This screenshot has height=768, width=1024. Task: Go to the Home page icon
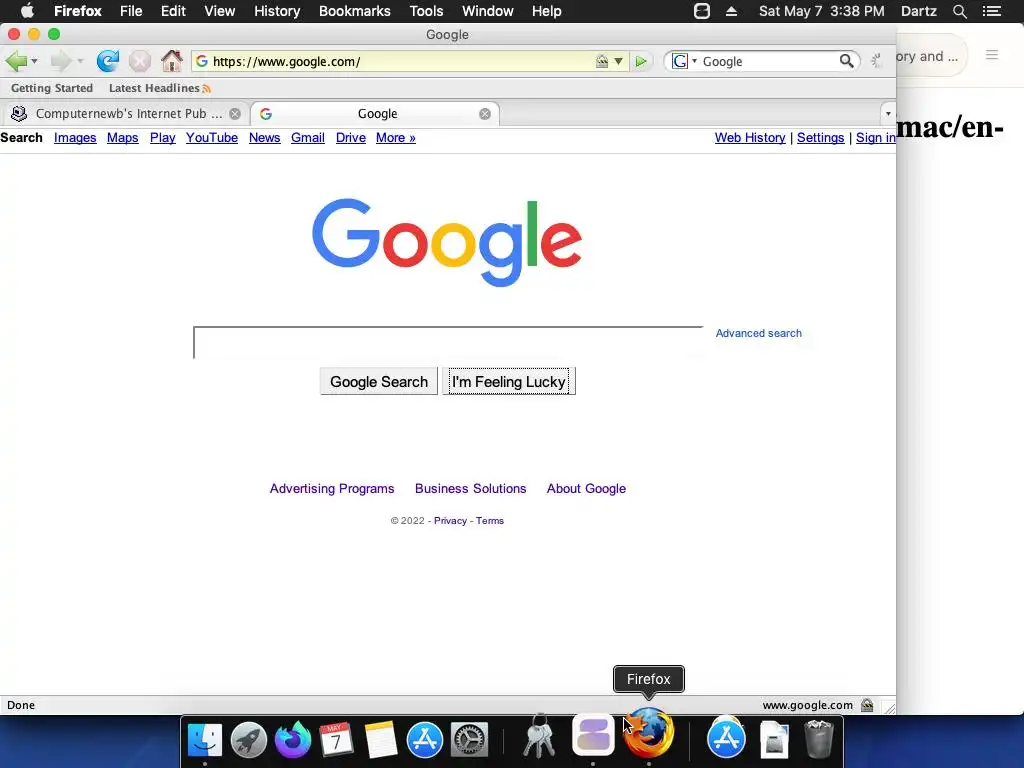coord(172,61)
